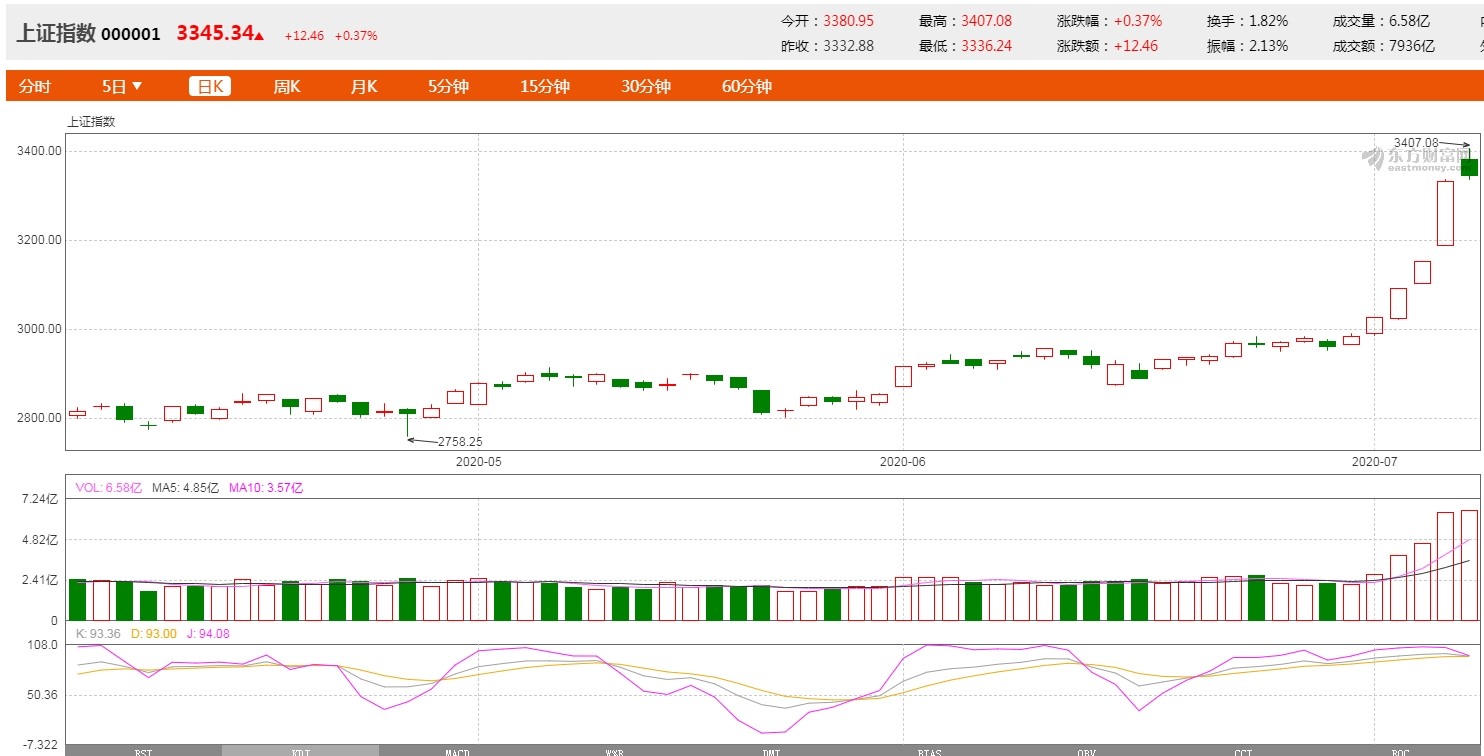
Task: Open the 5日 dropdown arrow
Action: (137, 86)
